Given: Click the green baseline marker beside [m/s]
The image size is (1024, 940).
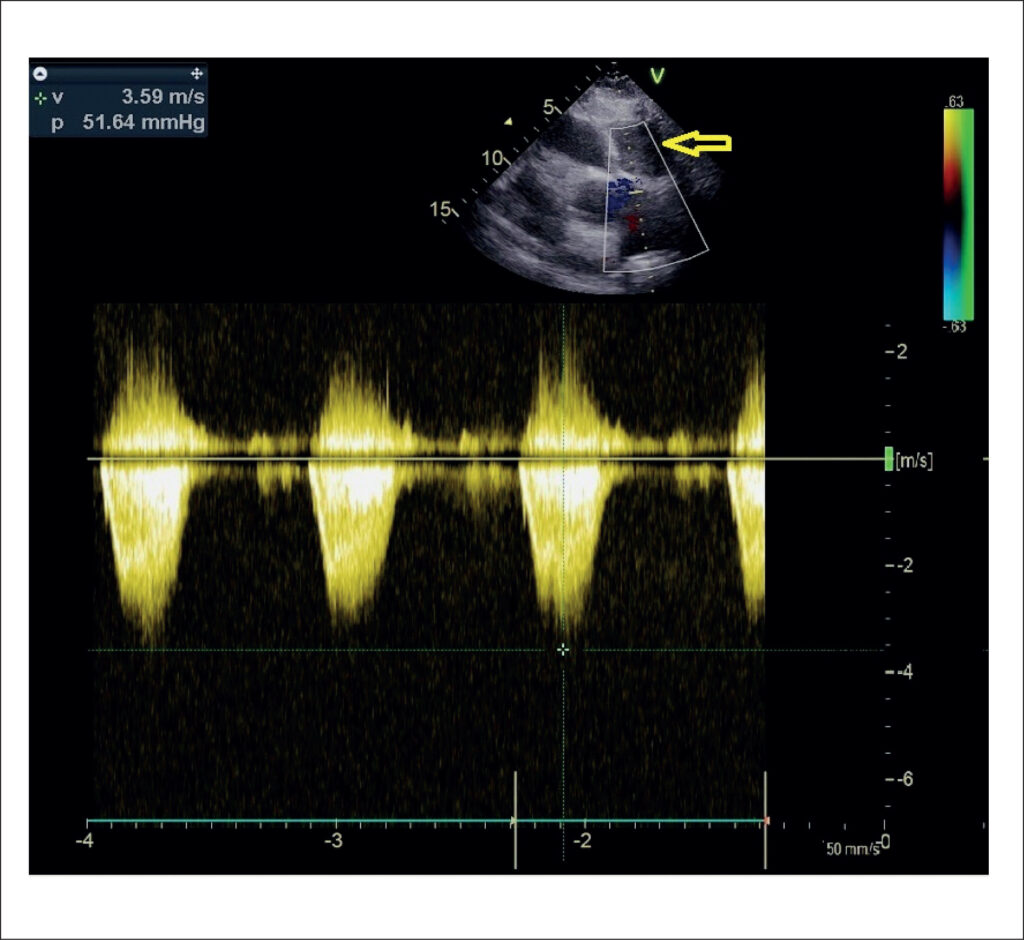Looking at the screenshot, I should 888,459.
